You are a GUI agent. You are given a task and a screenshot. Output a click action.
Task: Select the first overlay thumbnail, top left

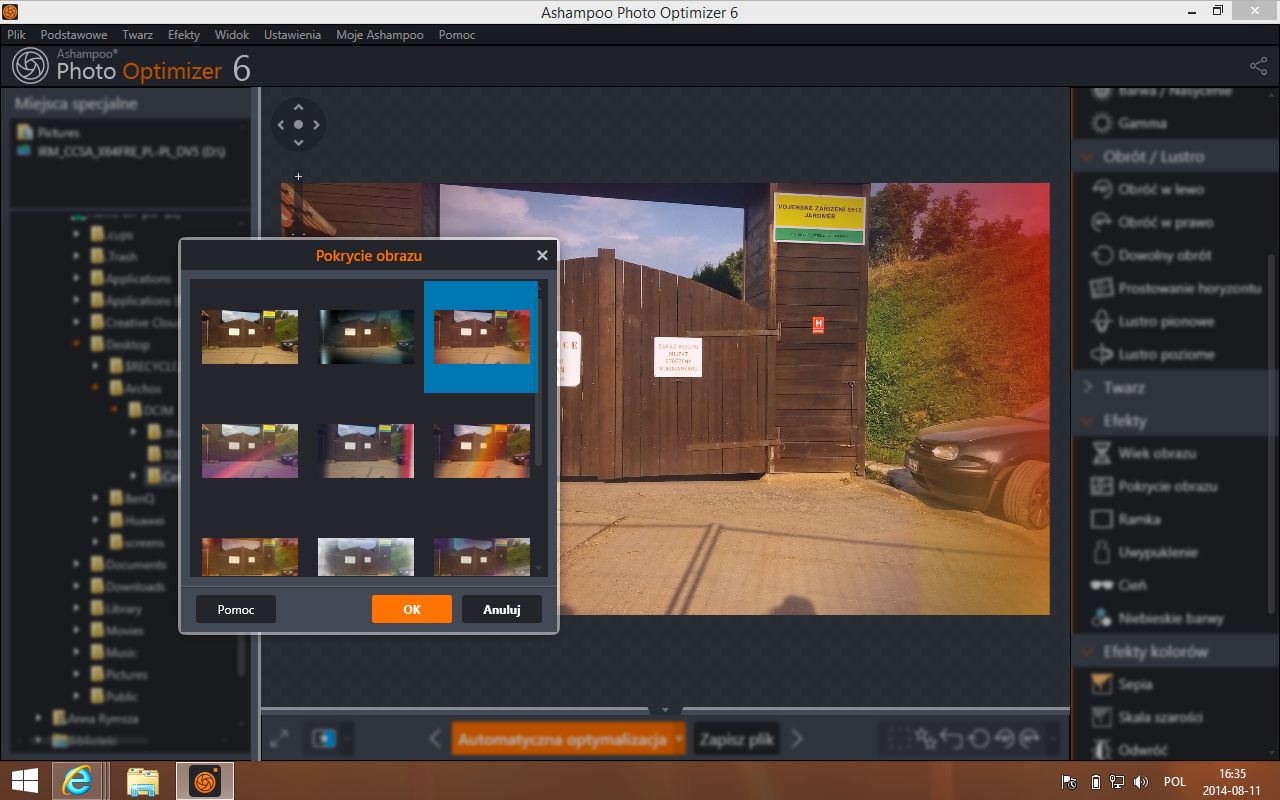coord(250,336)
